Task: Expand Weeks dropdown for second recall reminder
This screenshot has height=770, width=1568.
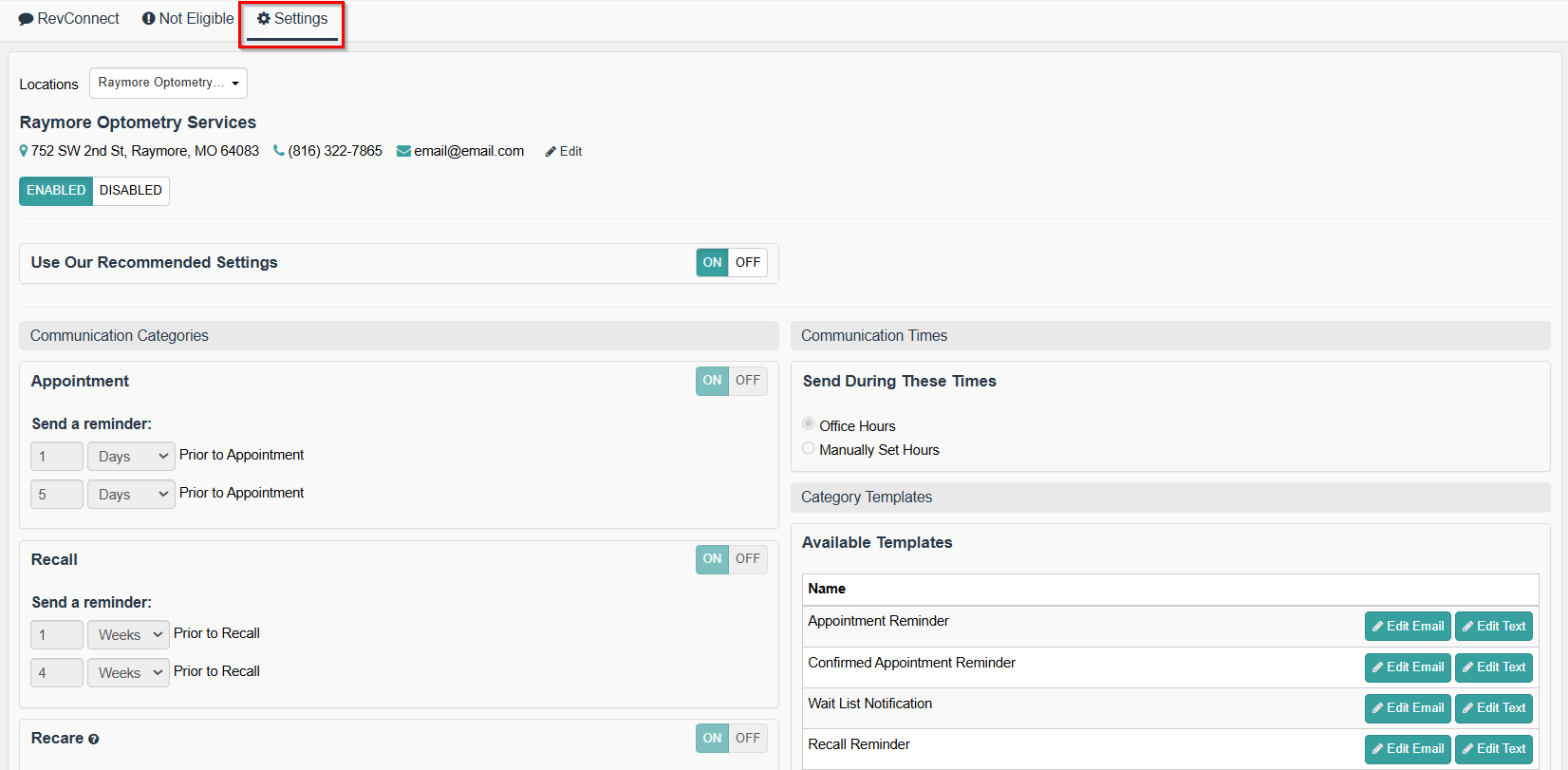Action: pyautogui.click(x=128, y=673)
